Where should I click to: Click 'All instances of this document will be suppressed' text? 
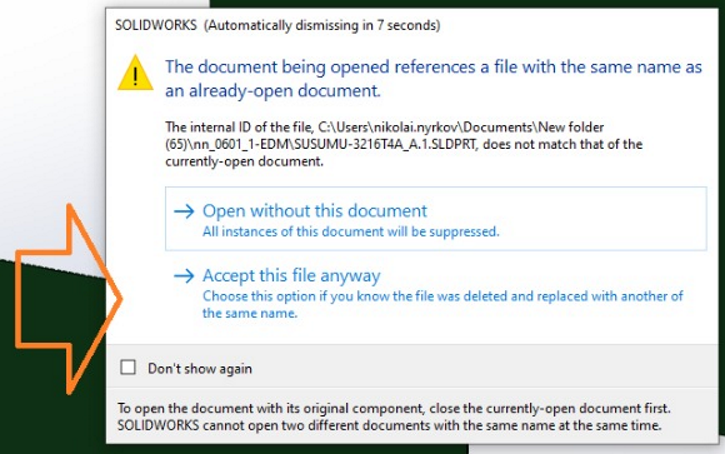pos(351,232)
